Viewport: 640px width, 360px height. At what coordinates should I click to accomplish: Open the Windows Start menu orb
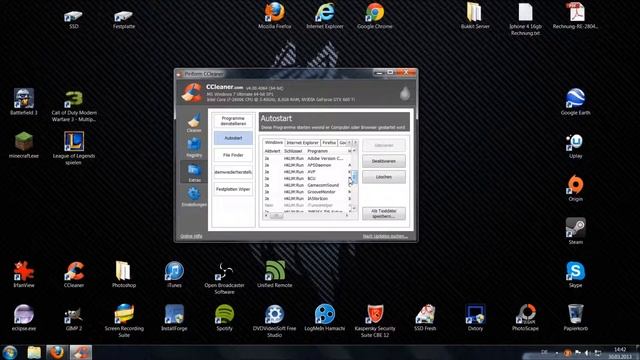tap(10, 352)
